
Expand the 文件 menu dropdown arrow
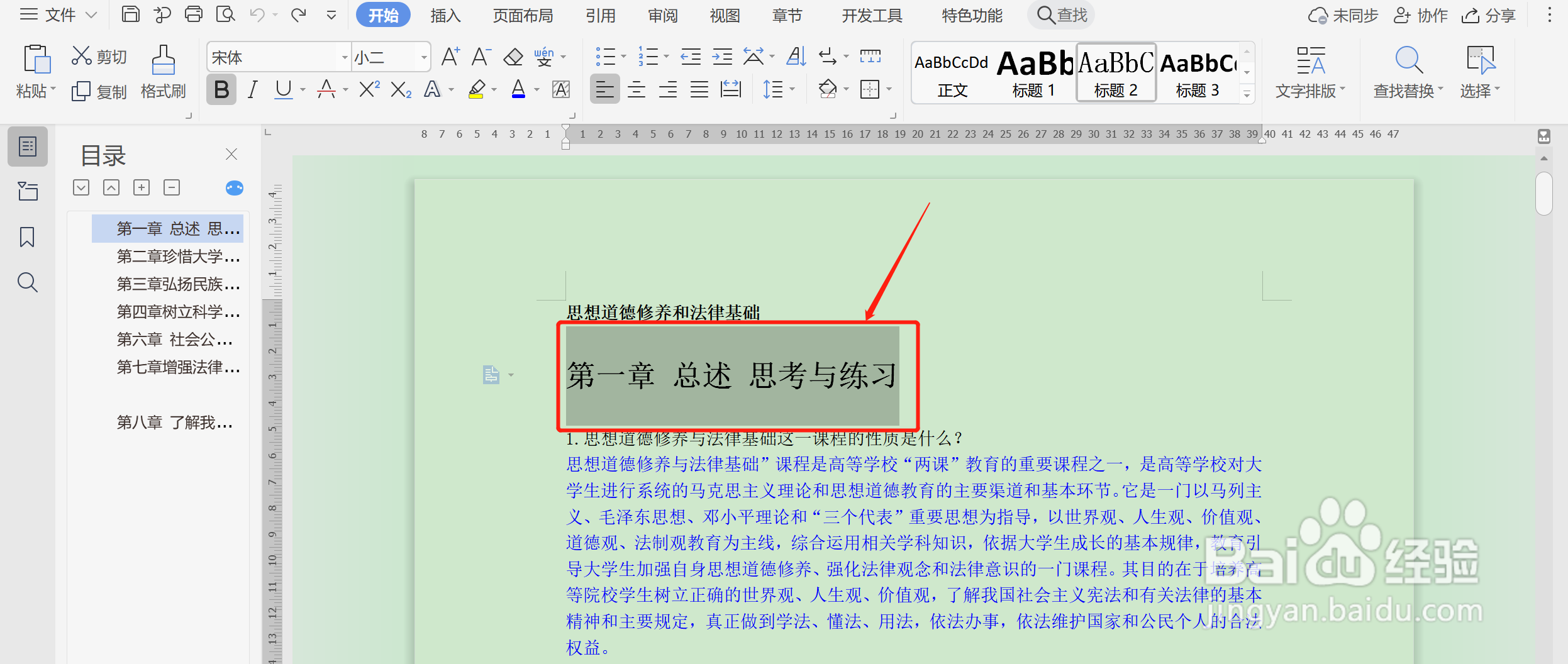click(91, 15)
